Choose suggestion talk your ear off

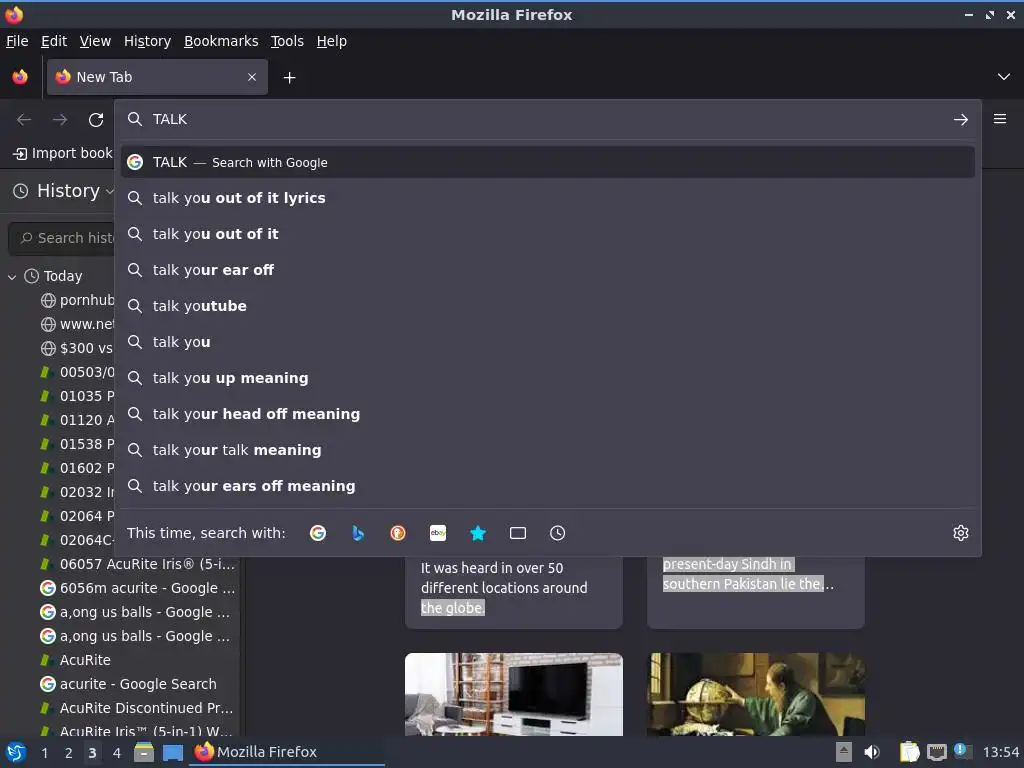547,270
